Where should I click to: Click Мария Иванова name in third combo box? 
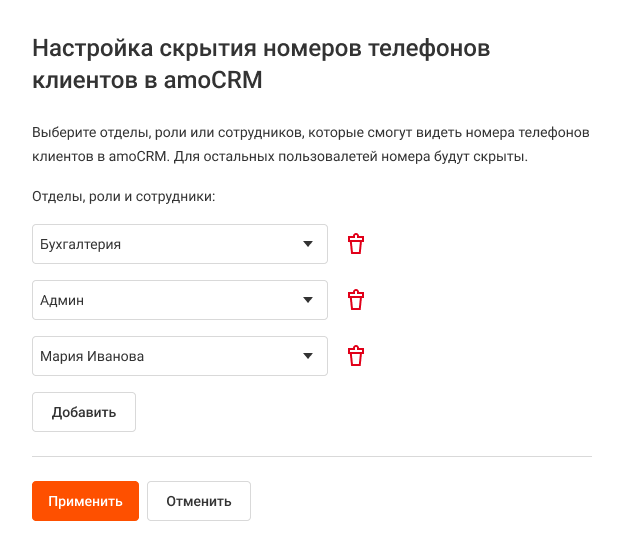coord(91,356)
